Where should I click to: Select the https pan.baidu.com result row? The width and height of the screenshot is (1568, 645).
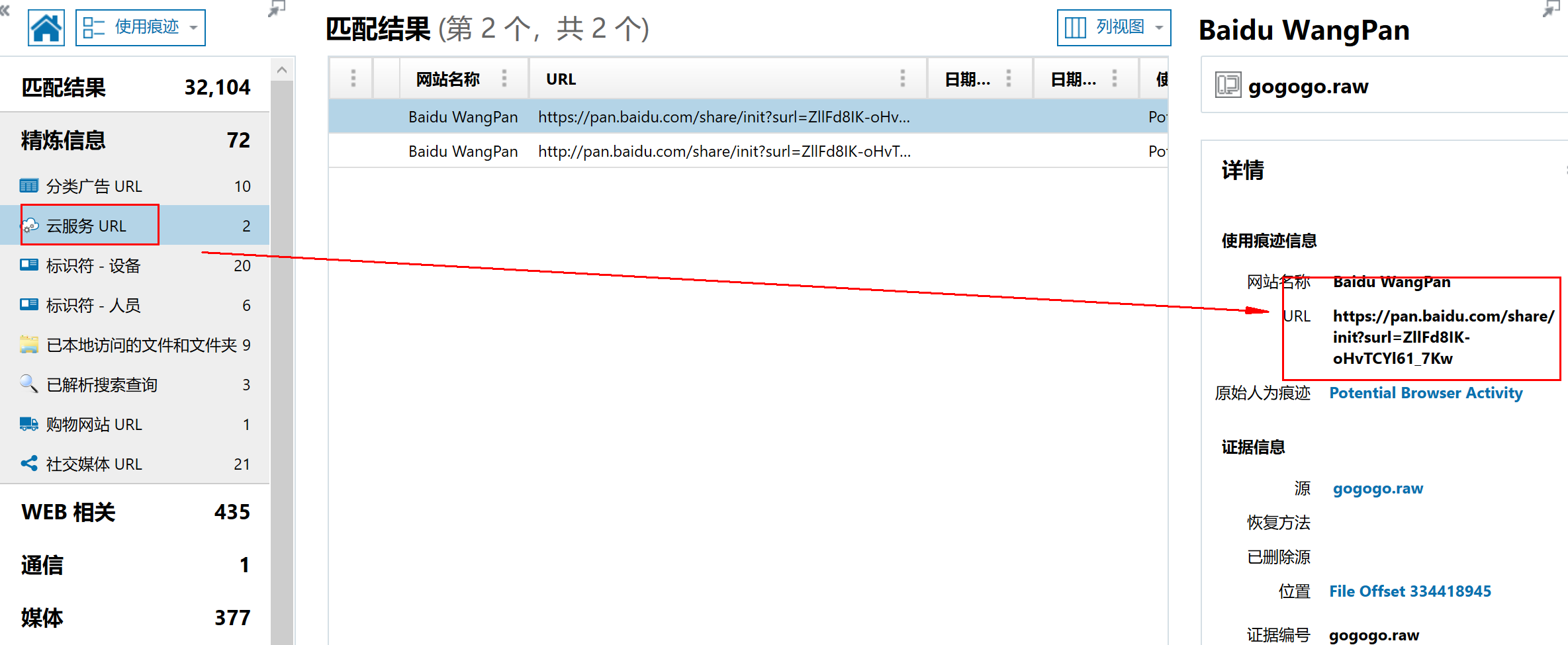click(748, 117)
